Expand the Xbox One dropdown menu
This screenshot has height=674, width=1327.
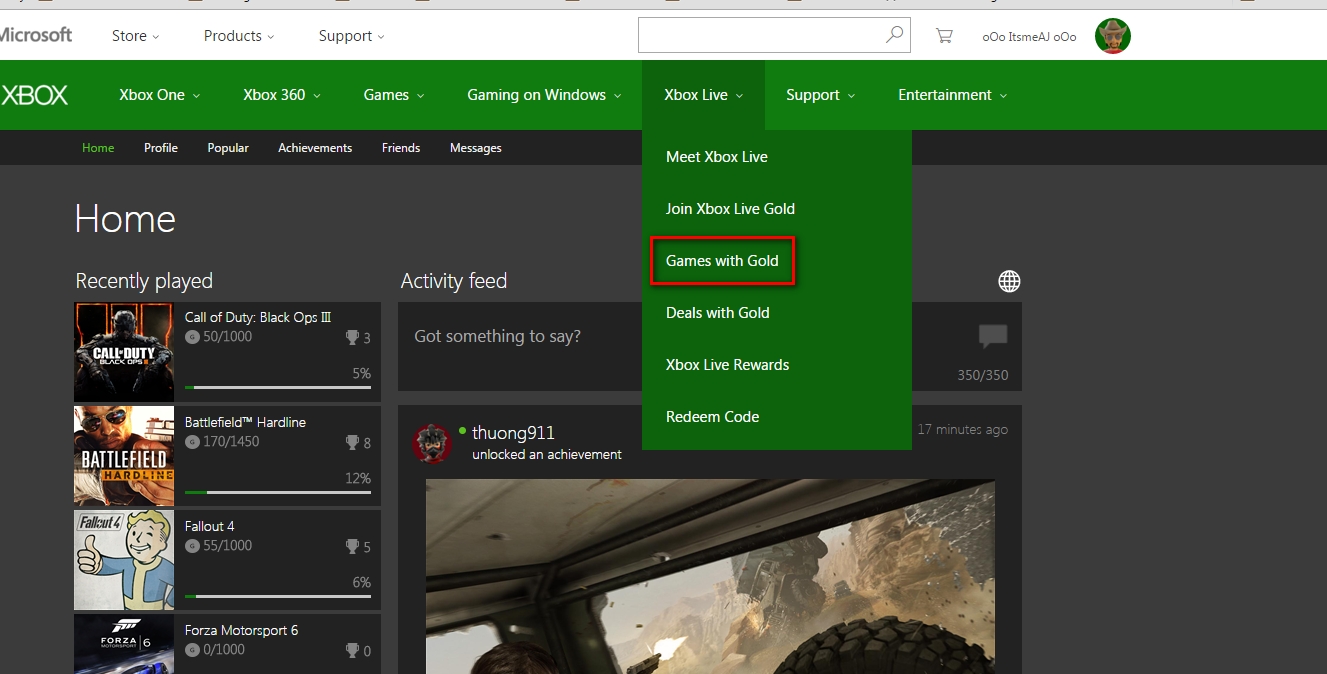tap(159, 95)
